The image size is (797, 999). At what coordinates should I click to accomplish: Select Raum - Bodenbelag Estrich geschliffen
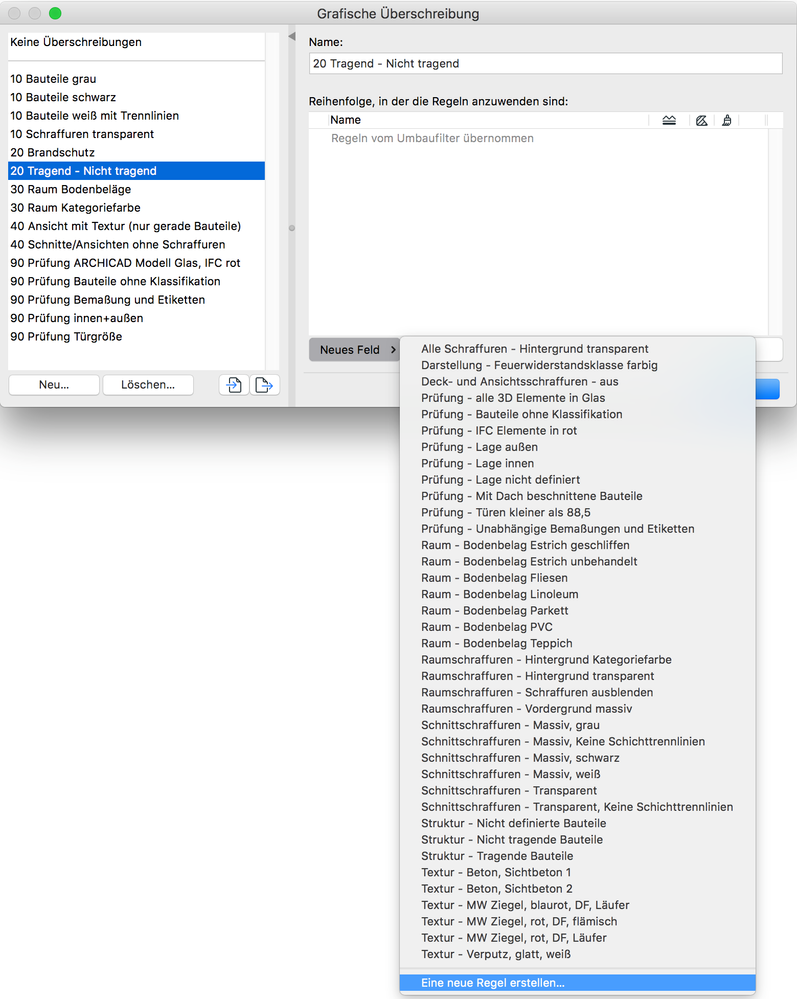click(525, 545)
